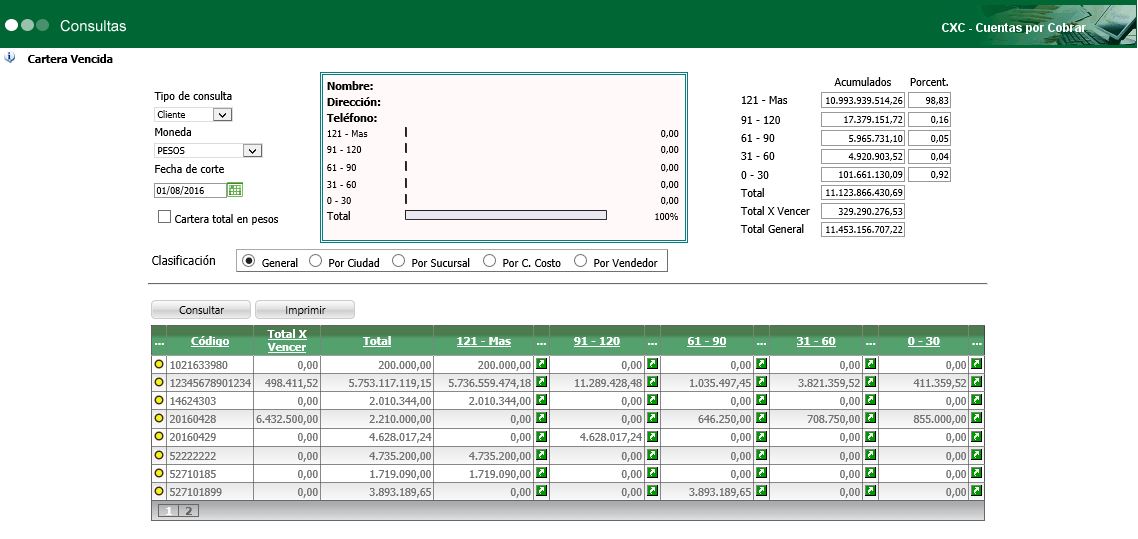Open 0 - 30 detail arrow for 12345678901234
This screenshot has width=1138, height=539.
pos(976,382)
